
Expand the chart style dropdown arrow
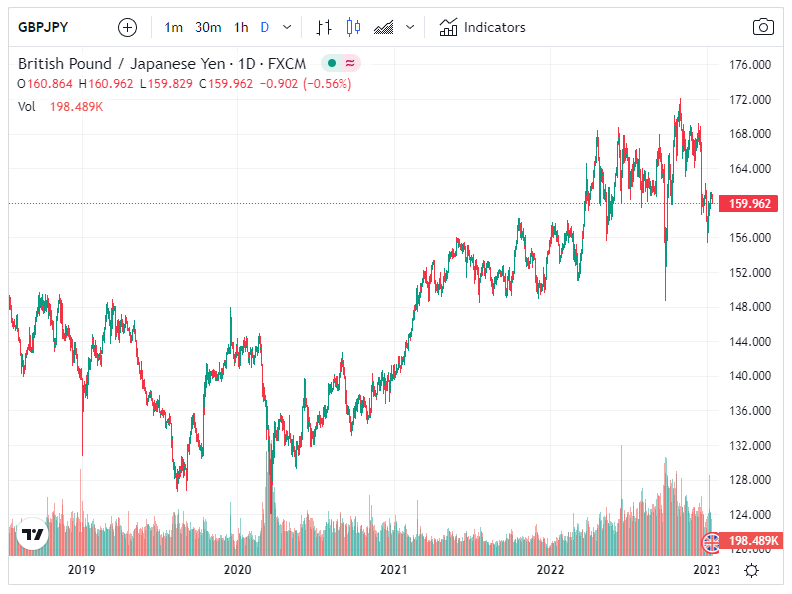click(410, 27)
